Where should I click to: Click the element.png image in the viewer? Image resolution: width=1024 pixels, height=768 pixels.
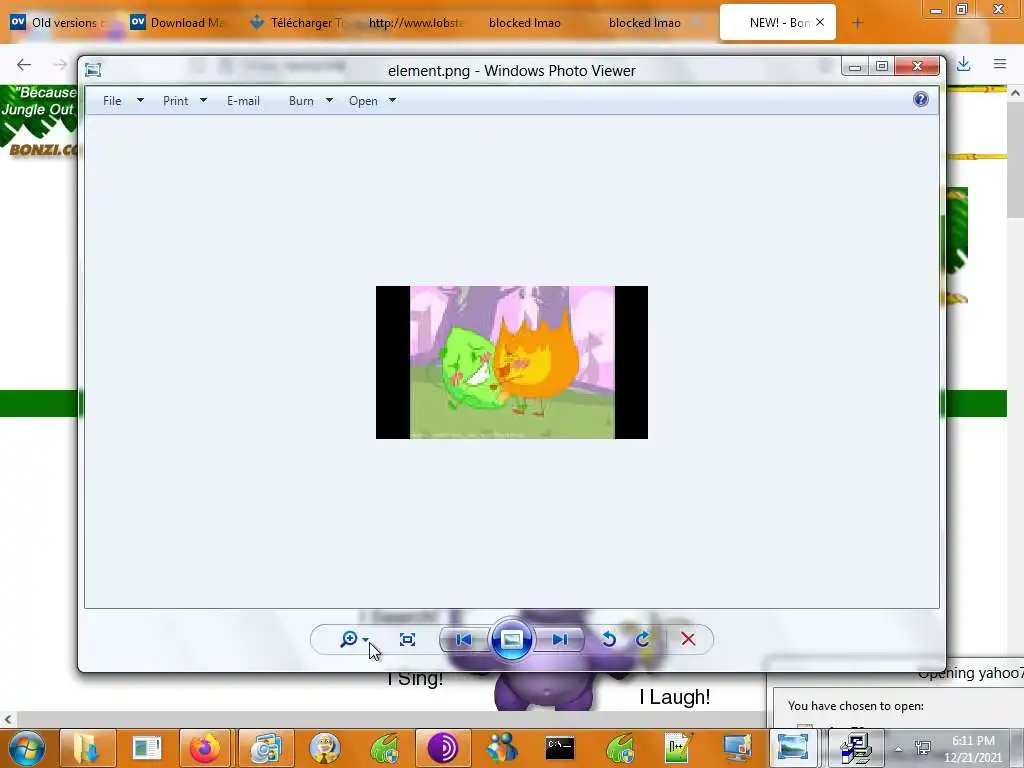click(x=512, y=362)
